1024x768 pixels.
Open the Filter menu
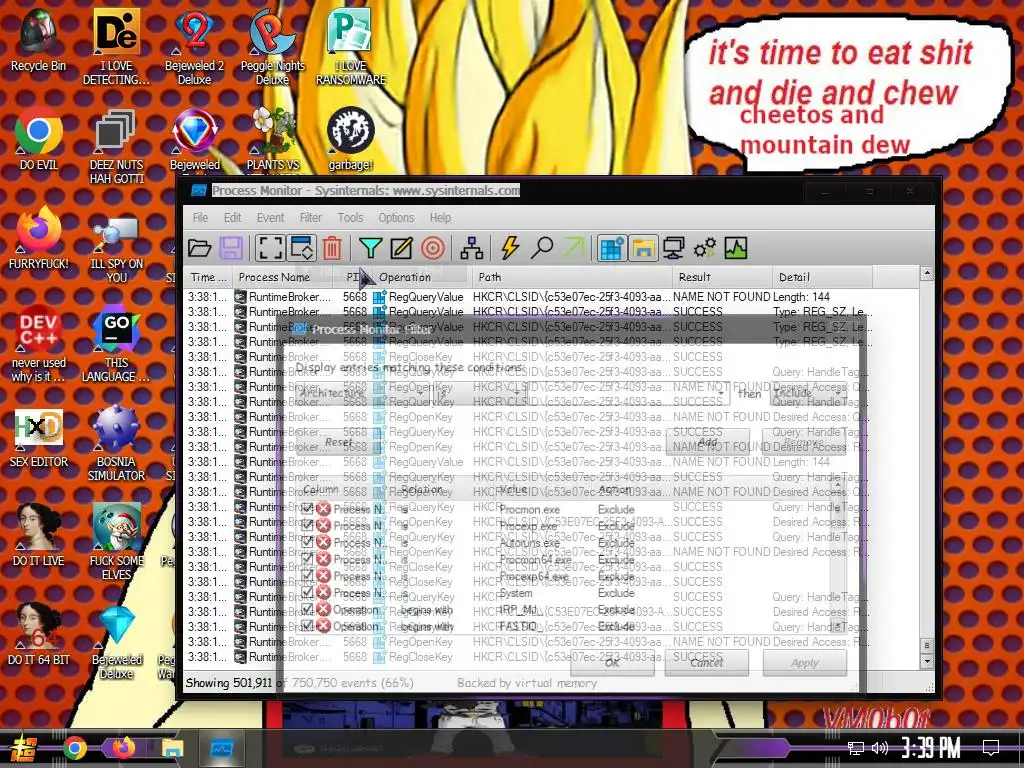coord(311,217)
